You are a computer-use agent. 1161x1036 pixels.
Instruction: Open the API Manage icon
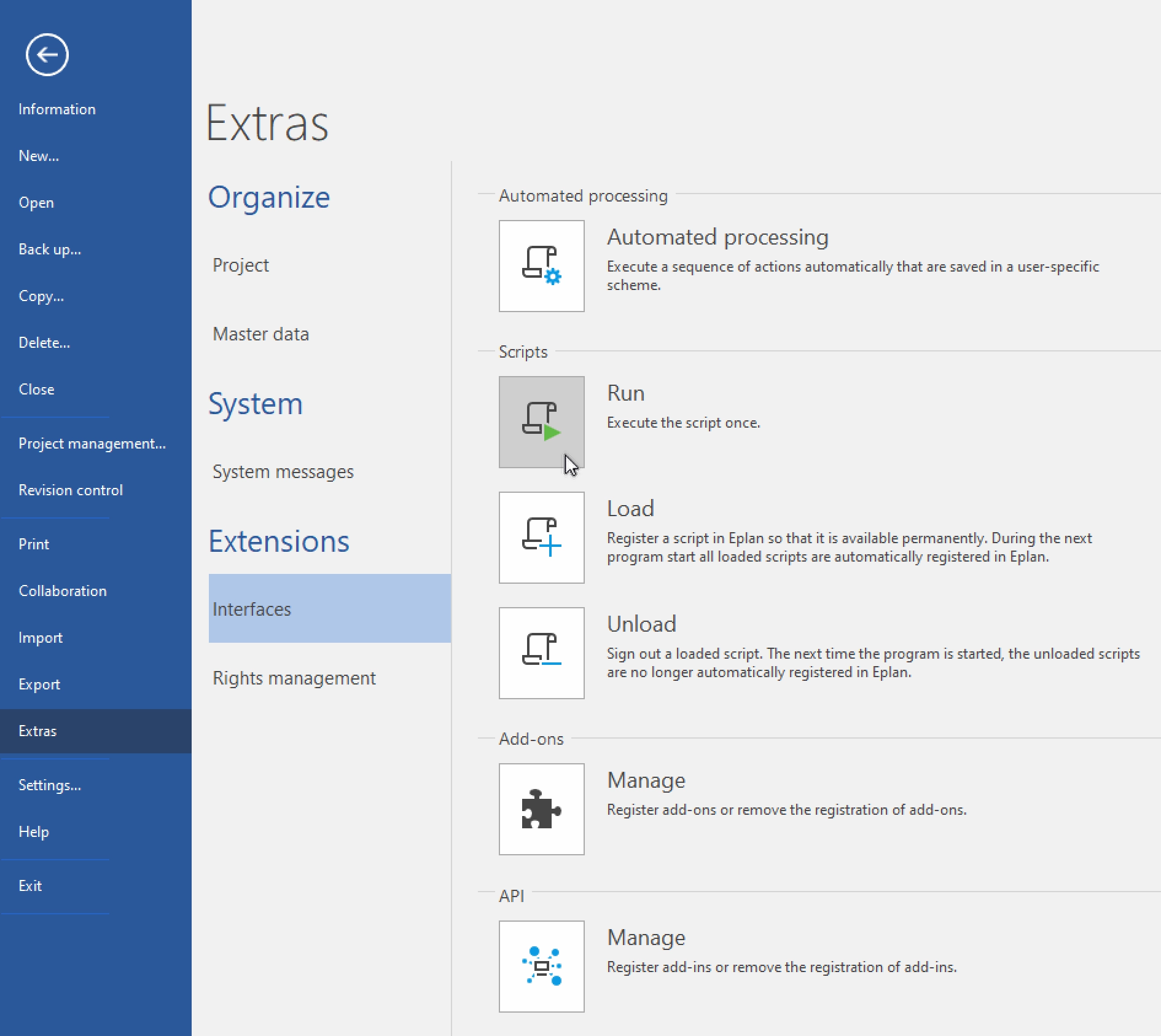click(x=541, y=967)
